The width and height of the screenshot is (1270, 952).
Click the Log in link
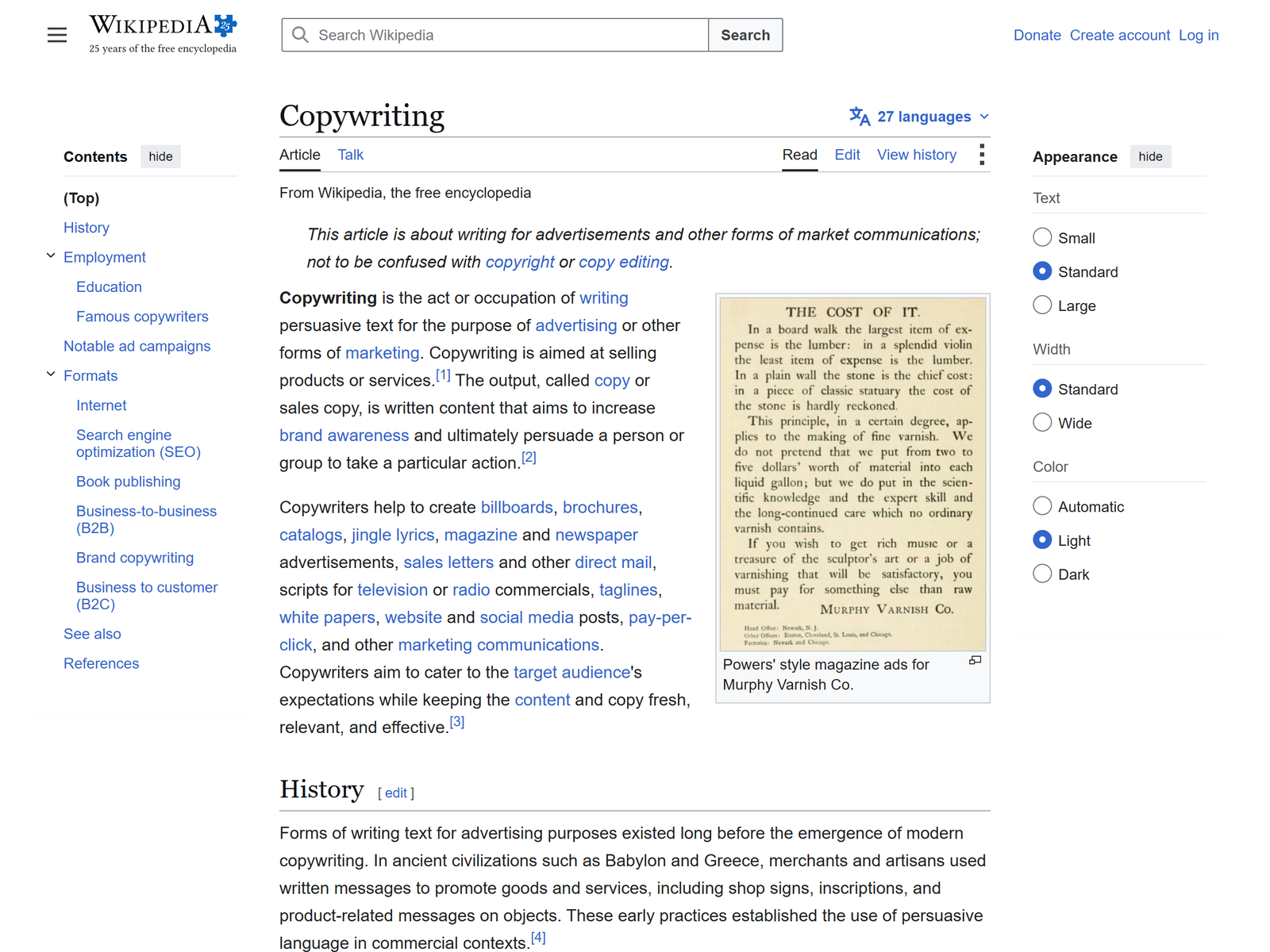tap(1199, 35)
